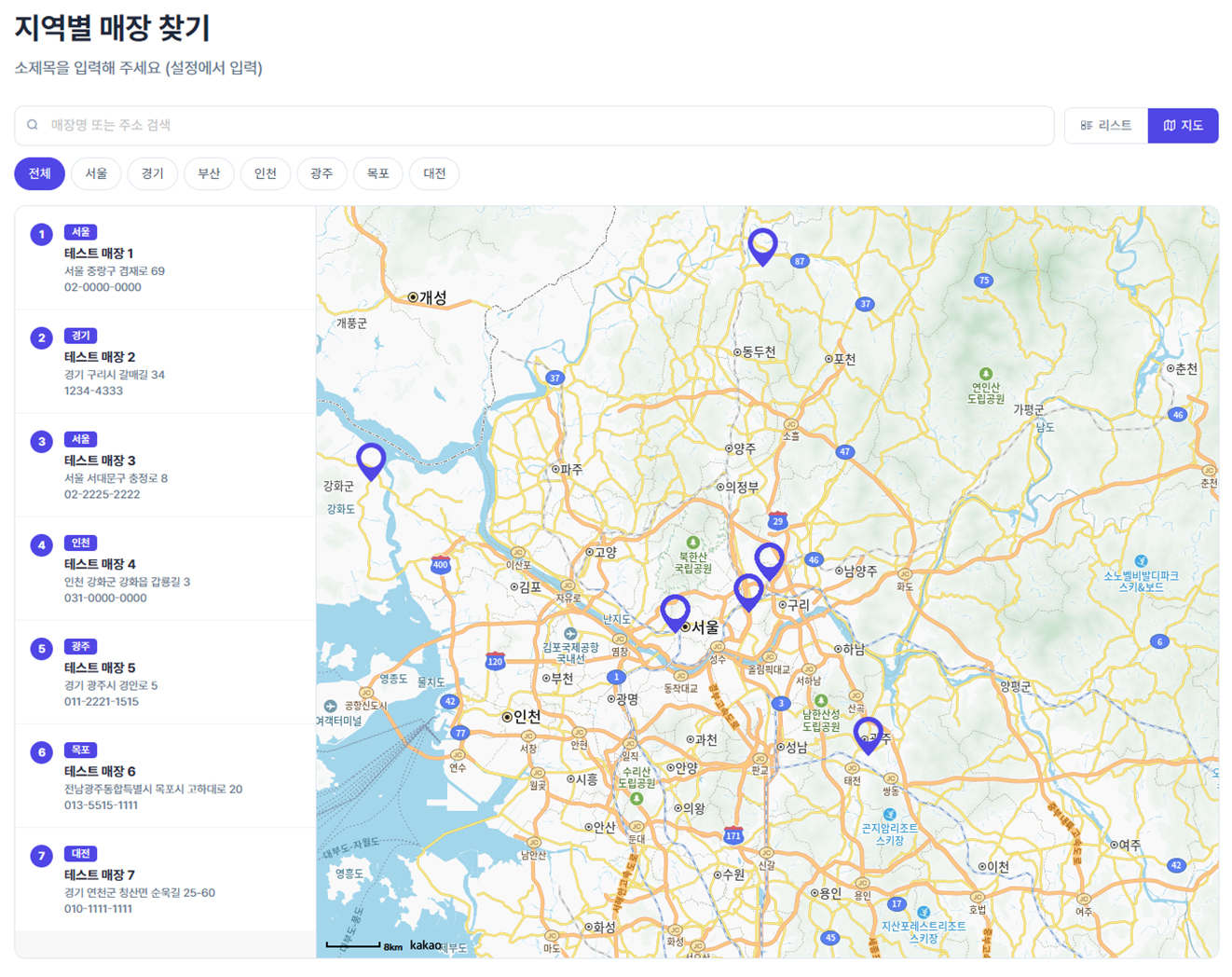The width and height of the screenshot is (1232, 977).
Task: Click the 8km map scale bar
Action: [x=353, y=945]
